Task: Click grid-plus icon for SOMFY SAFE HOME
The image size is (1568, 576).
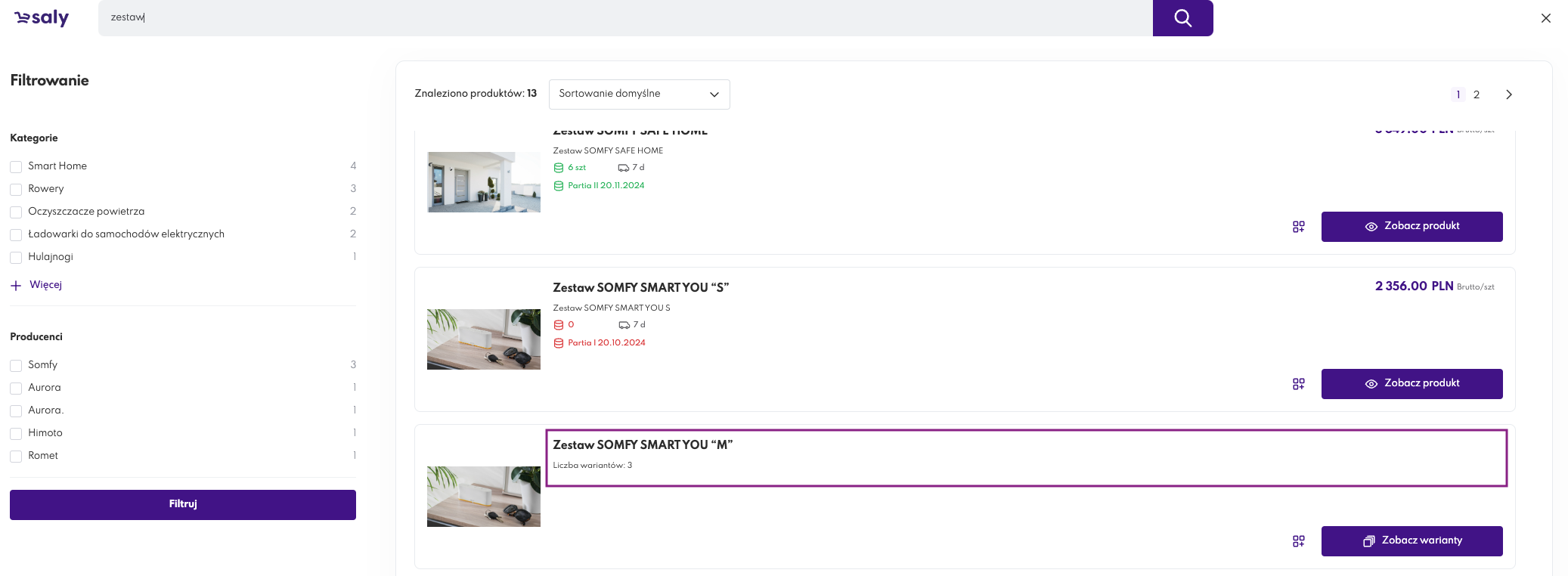Action: 1298,227
